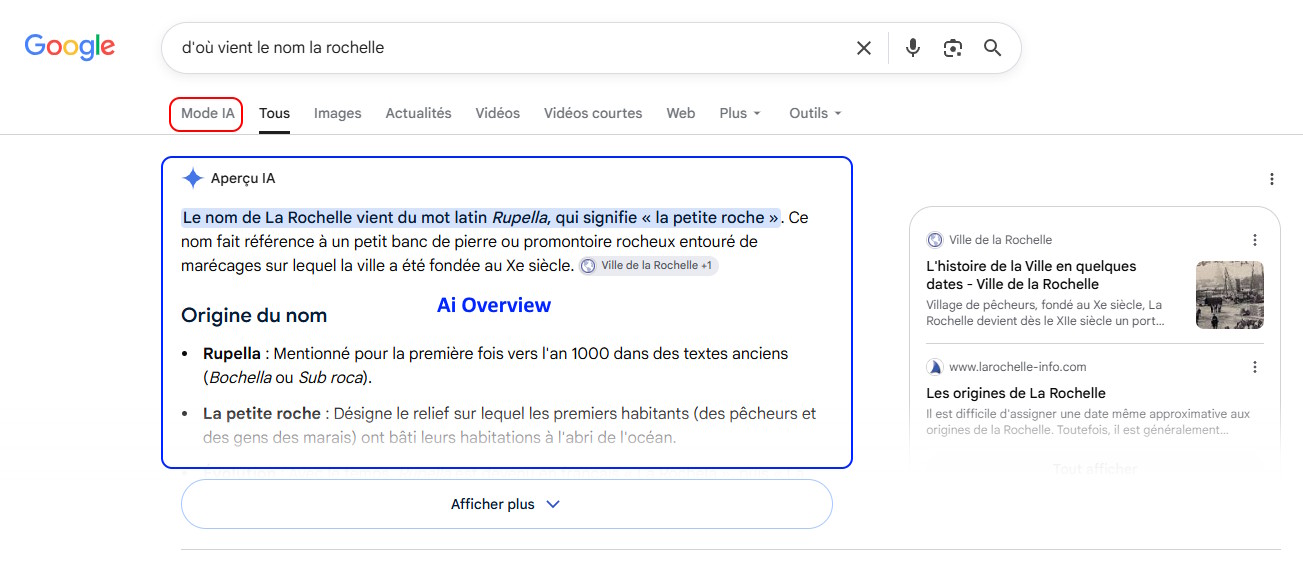Image resolution: width=1303 pixels, height=565 pixels.
Task: Click the Aperçu IA label
Action: pos(243,178)
